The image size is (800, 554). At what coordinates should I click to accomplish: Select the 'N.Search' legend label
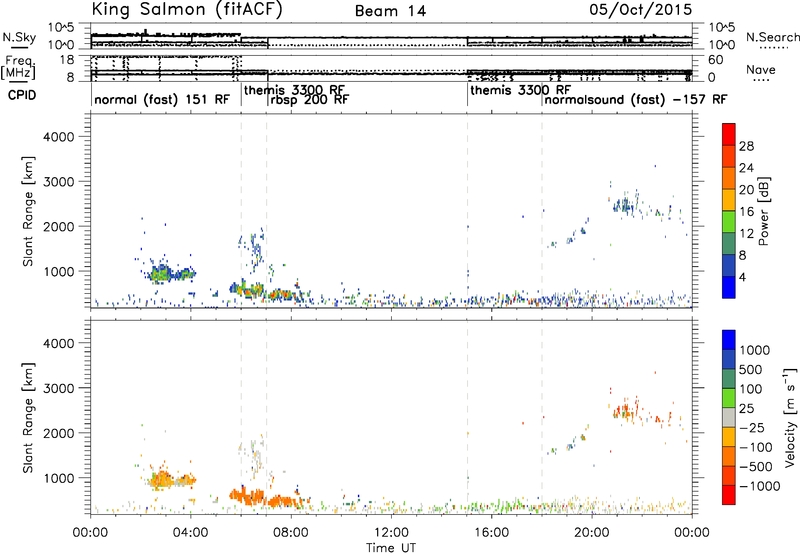[773, 37]
